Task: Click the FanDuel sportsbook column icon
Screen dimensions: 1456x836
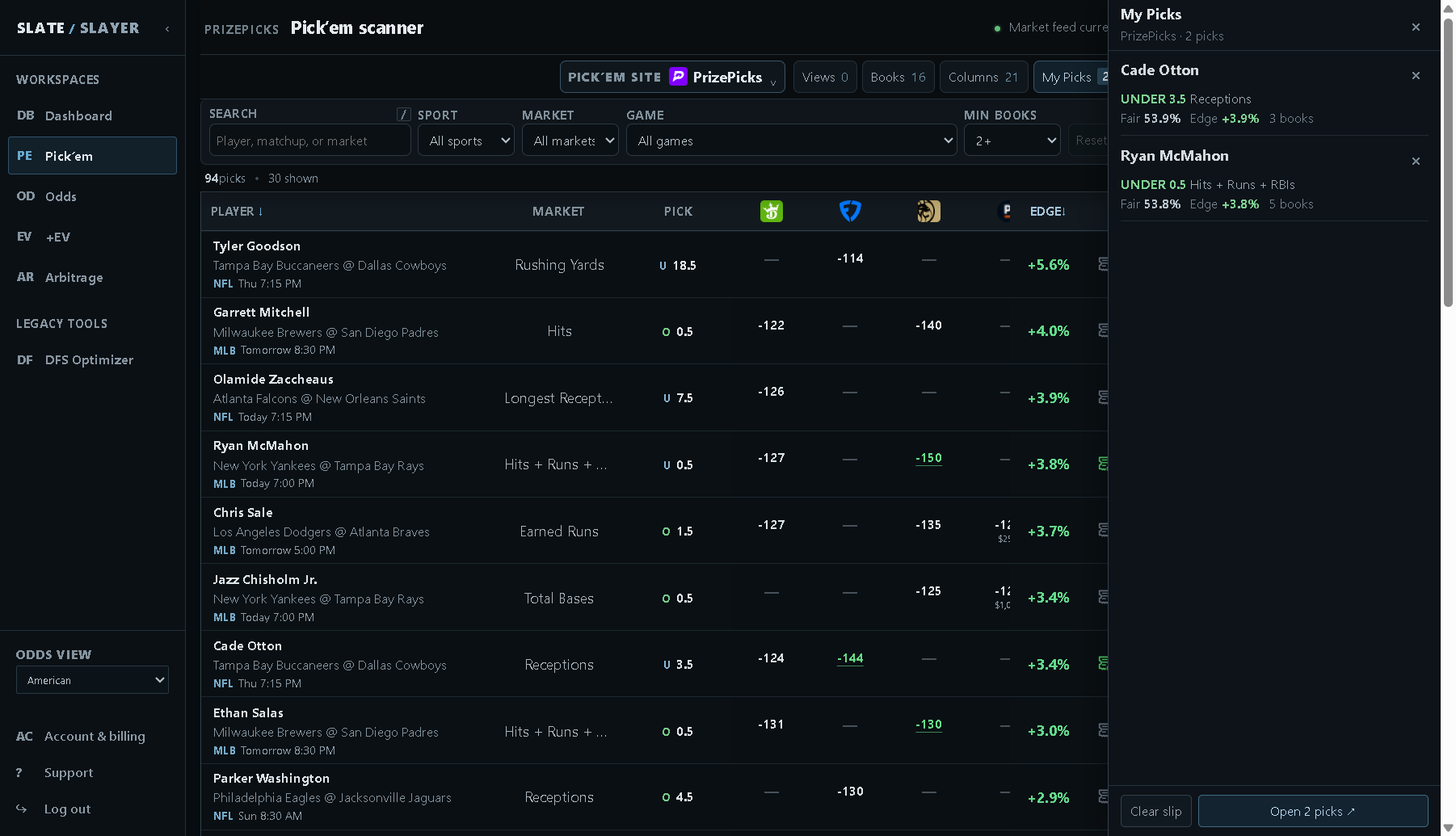Action: click(x=850, y=212)
